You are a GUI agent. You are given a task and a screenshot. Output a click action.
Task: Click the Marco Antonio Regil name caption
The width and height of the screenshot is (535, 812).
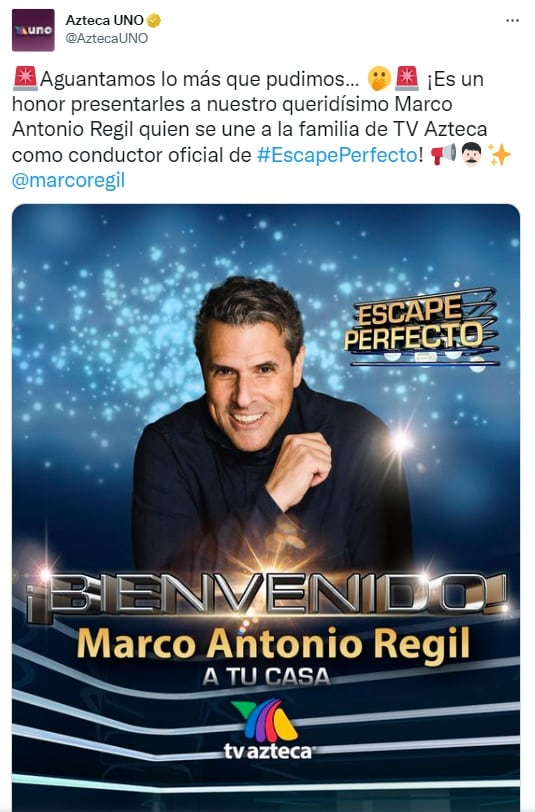coord(273,645)
